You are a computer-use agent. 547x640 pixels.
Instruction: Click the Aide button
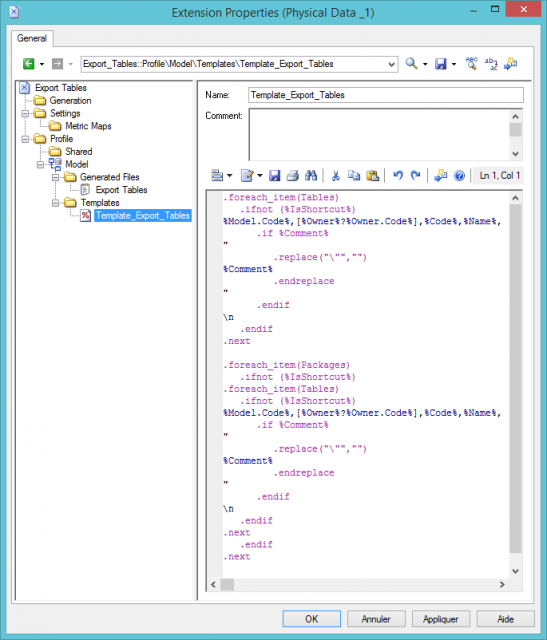point(505,619)
